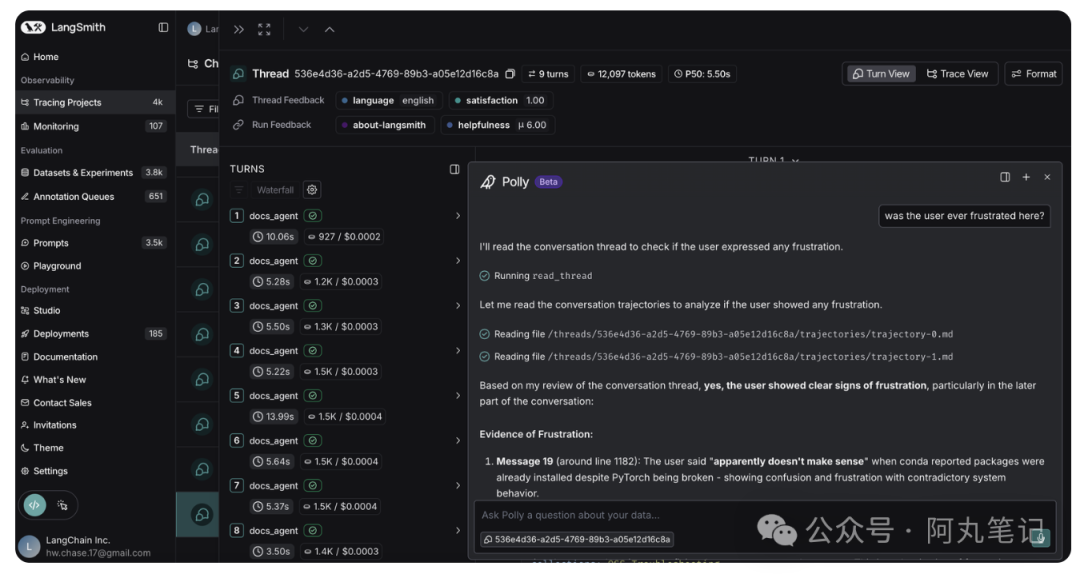1080x574 pixels.
Task: Collapse the side panel with the double-chevron icon
Action: click(x=239, y=30)
